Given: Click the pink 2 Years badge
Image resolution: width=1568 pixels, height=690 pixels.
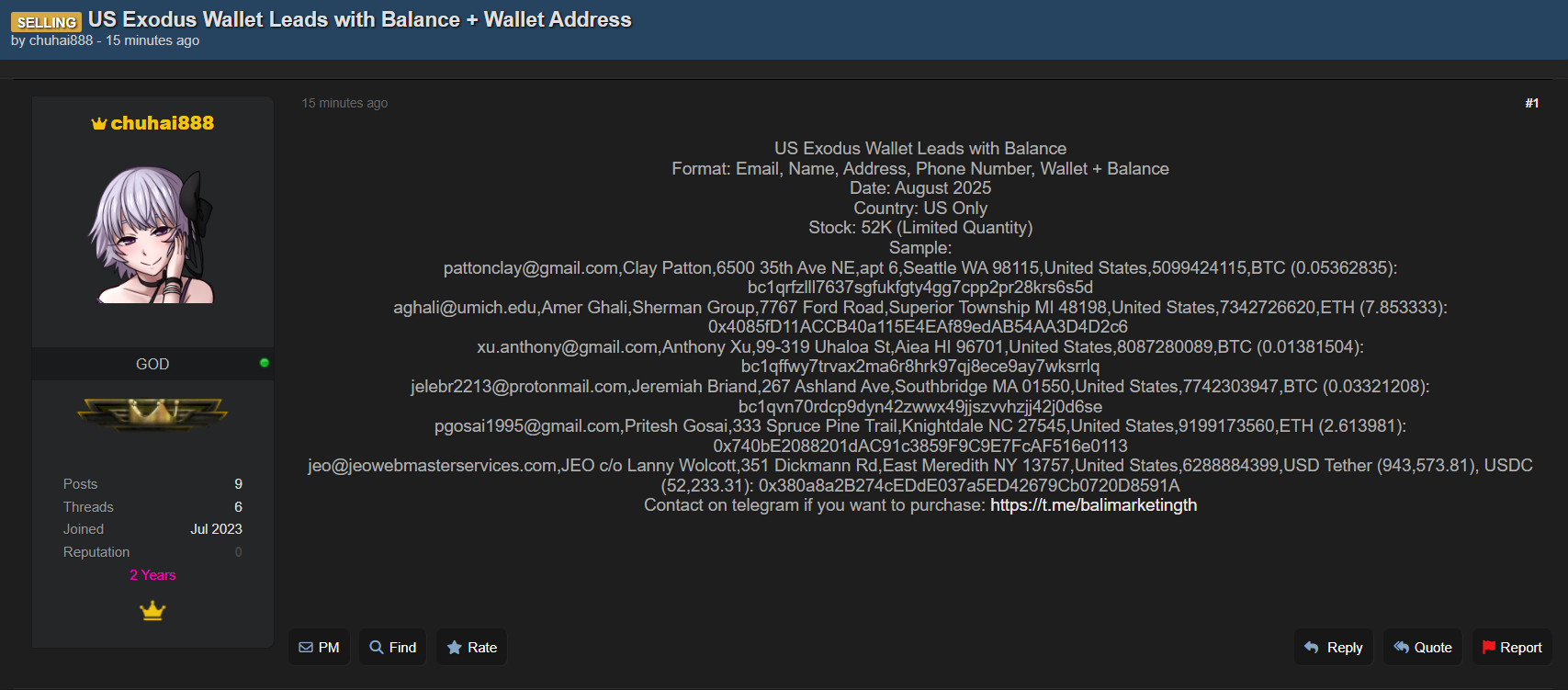Looking at the screenshot, I should point(152,575).
